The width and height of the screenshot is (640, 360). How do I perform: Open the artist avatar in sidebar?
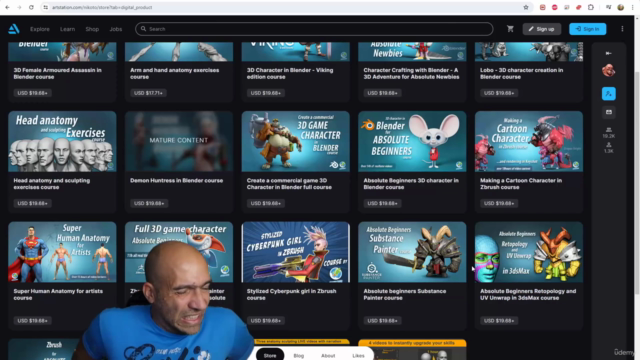609,71
